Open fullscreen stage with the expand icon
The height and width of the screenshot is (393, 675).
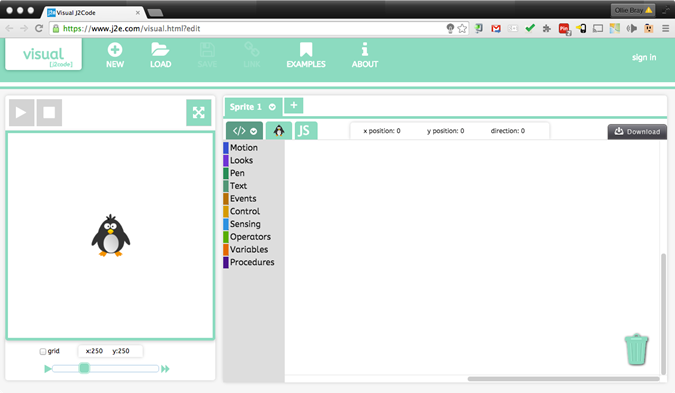[x=198, y=113]
